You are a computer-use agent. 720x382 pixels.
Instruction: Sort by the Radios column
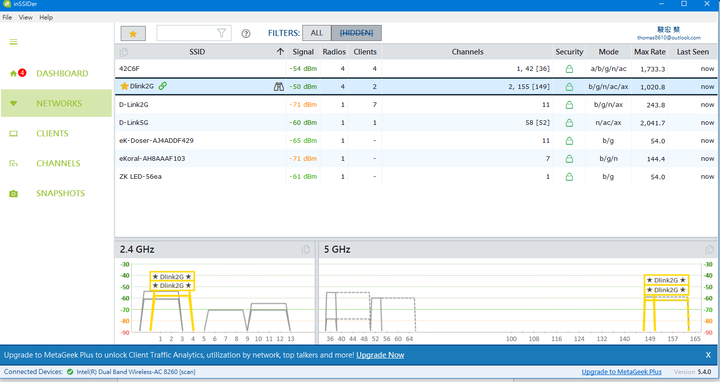click(x=334, y=52)
